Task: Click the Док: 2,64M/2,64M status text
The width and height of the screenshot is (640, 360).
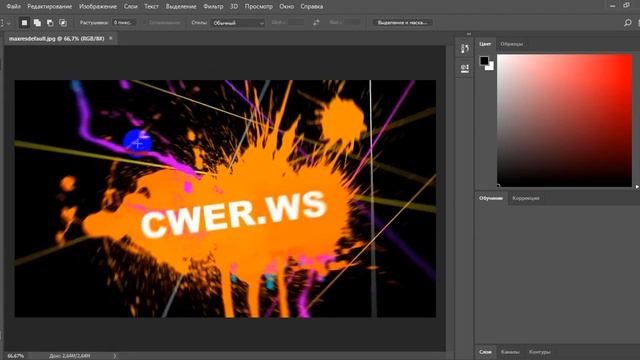Action: (69, 356)
